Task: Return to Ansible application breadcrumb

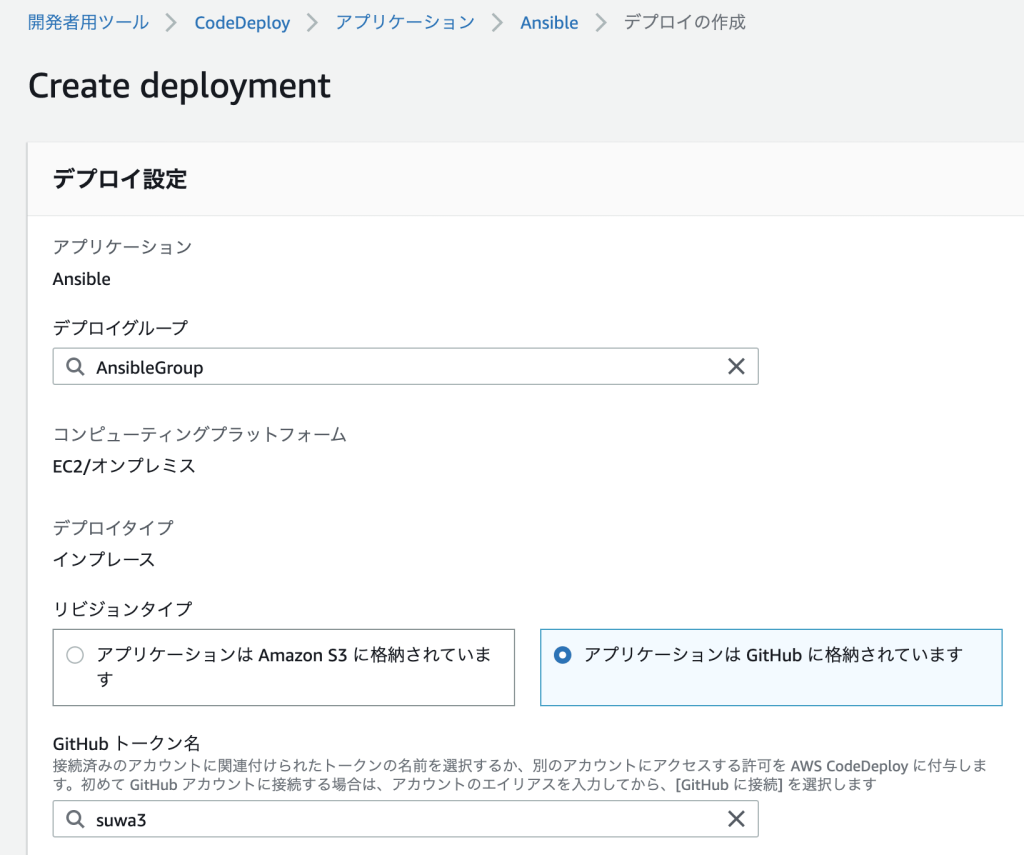Action: coord(549,22)
